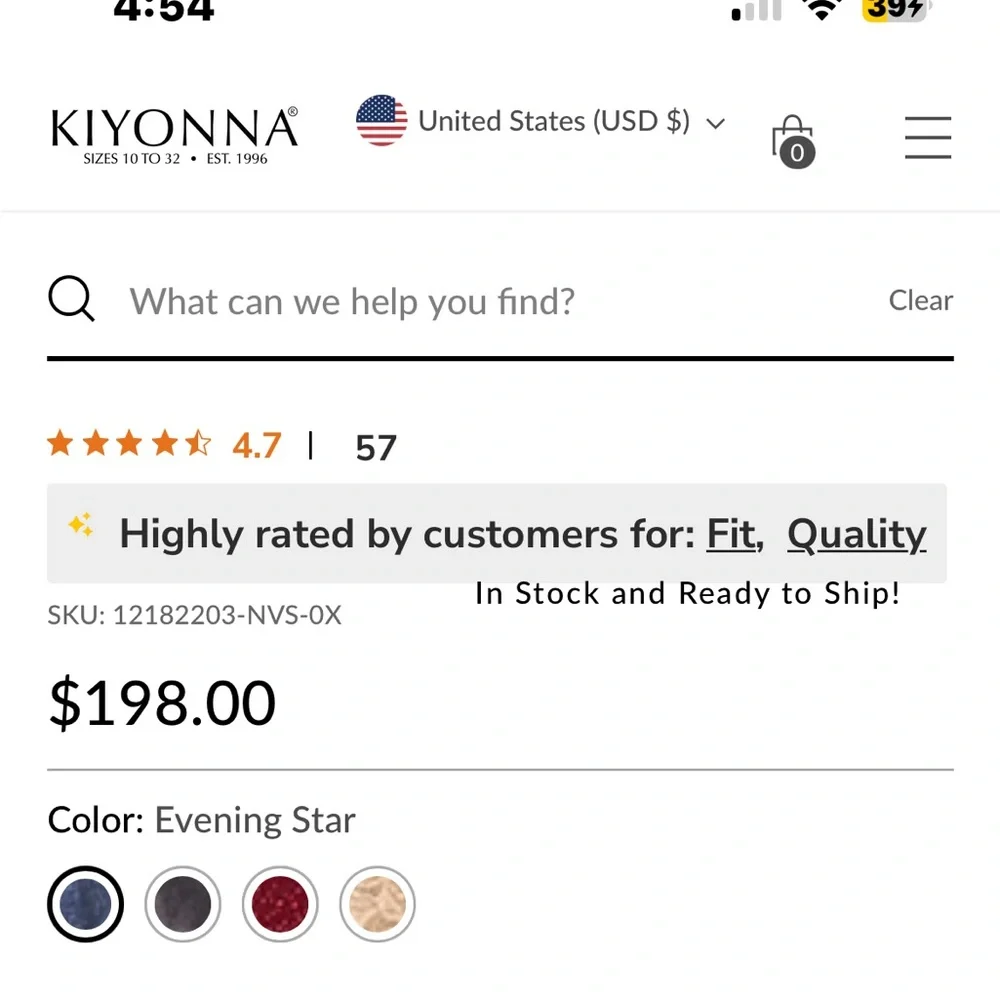Click the sparkle icon beside highly rated banner
Image resolution: width=1000 pixels, height=1000 pixels.
(x=80, y=525)
